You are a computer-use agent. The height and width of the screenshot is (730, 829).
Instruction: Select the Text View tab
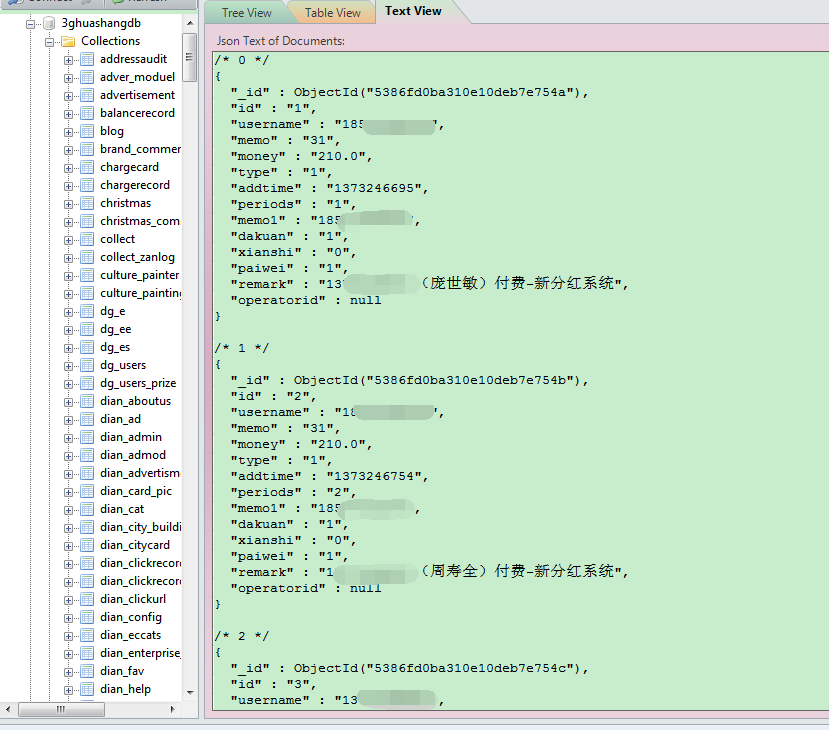(x=413, y=11)
